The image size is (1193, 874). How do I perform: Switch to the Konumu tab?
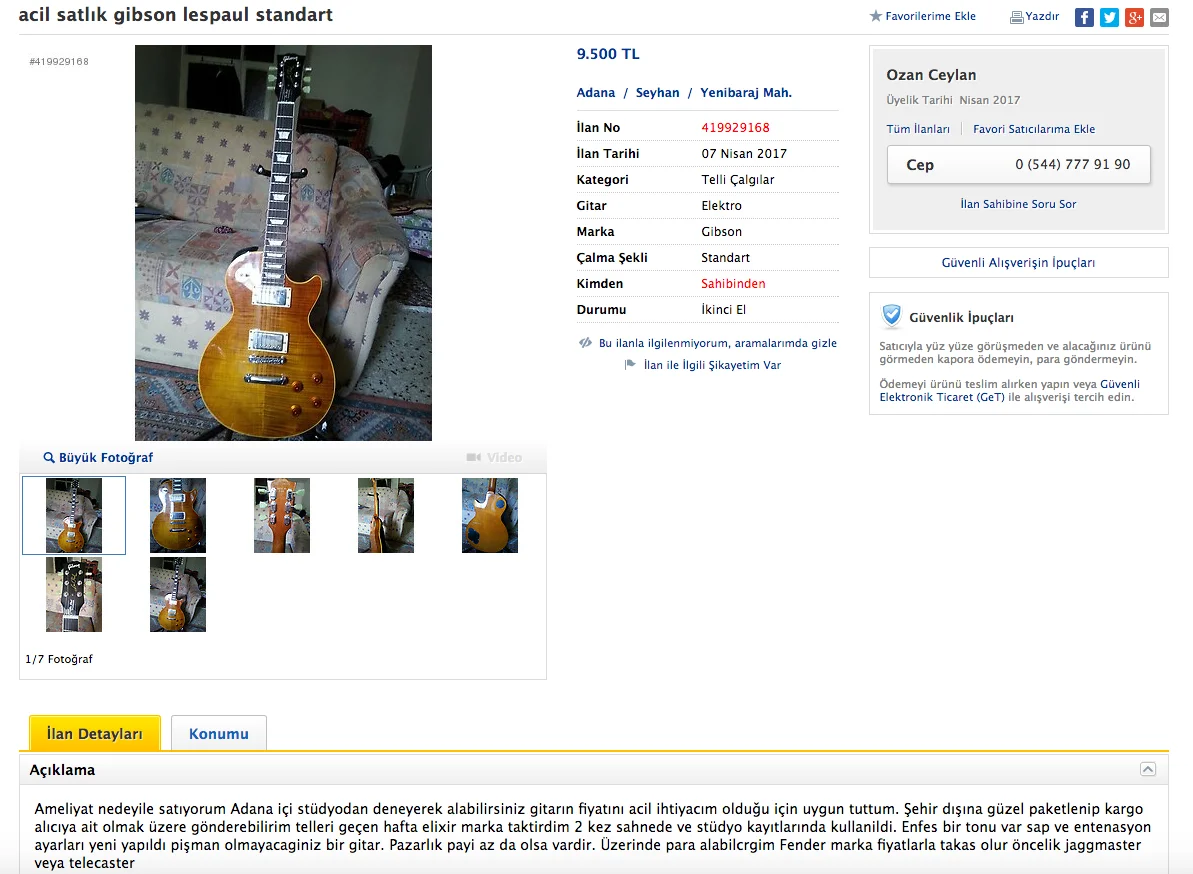point(219,733)
